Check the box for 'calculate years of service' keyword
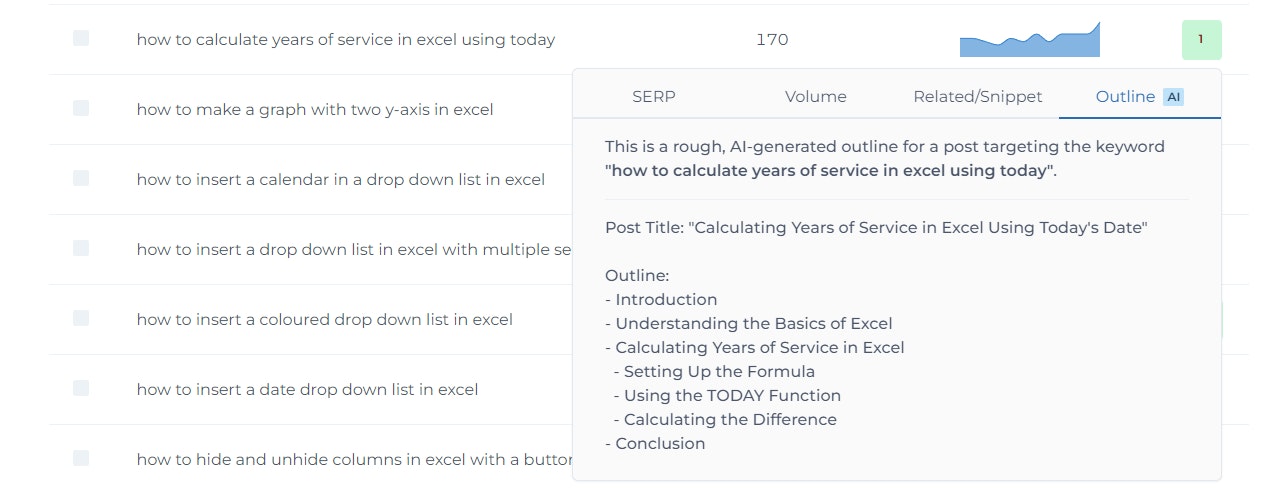Screen dimensions: 1272x489 coord(81,38)
